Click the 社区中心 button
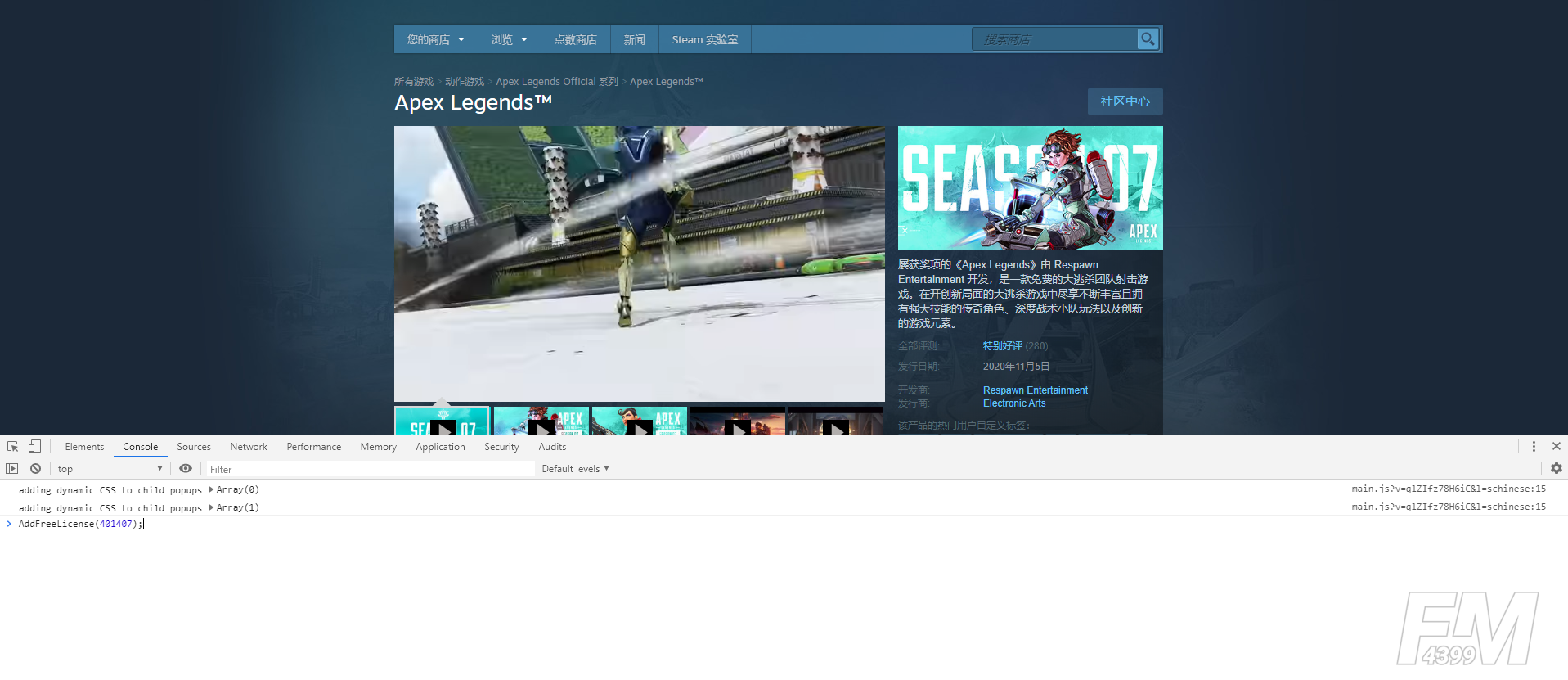 point(1125,101)
